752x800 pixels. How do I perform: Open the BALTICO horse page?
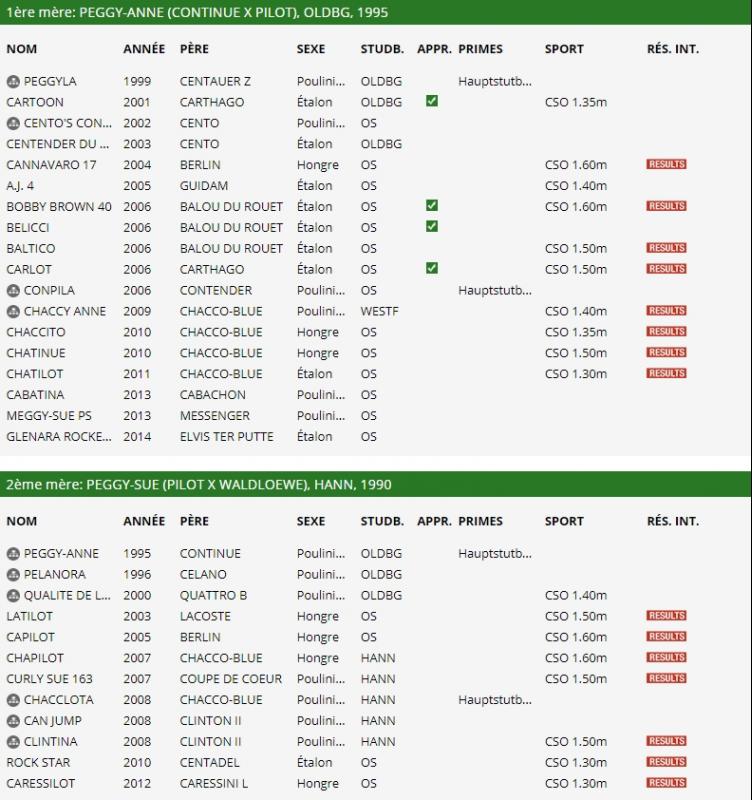coord(31,248)
